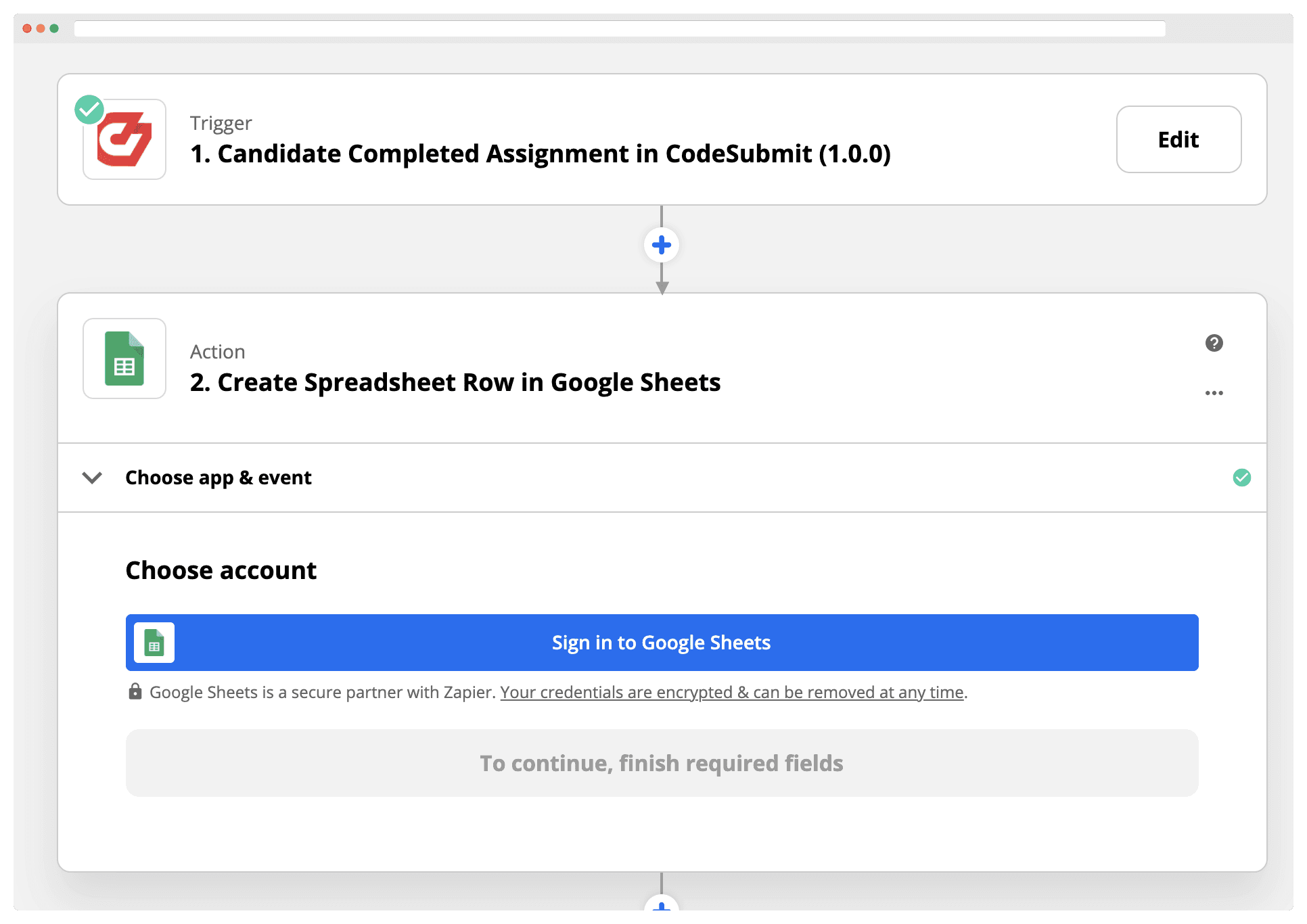The width and height of the screenshot is (1307, 924).
Task: Click the green check beside Choose app & event
Action: 1242,478
